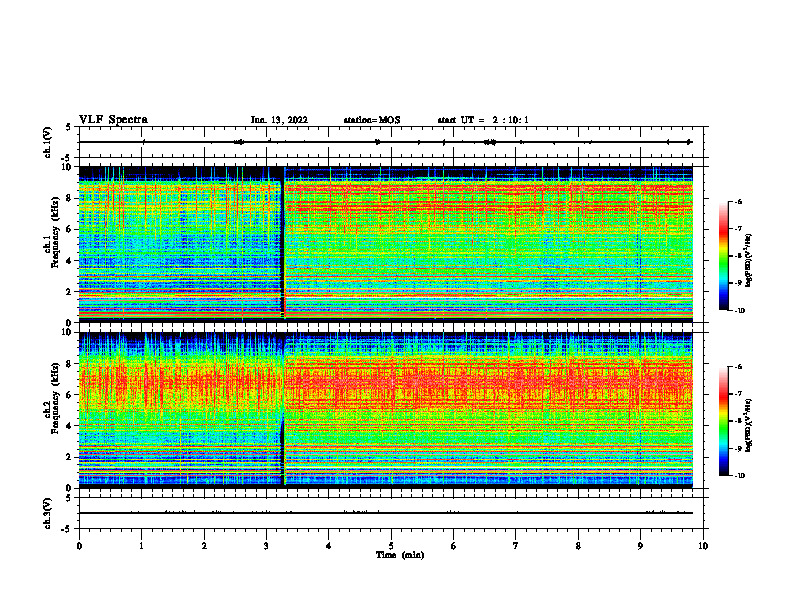The image size is (792, 612).
Task: Click time axis tick label "4"
Action: click(x=329, y=546)
